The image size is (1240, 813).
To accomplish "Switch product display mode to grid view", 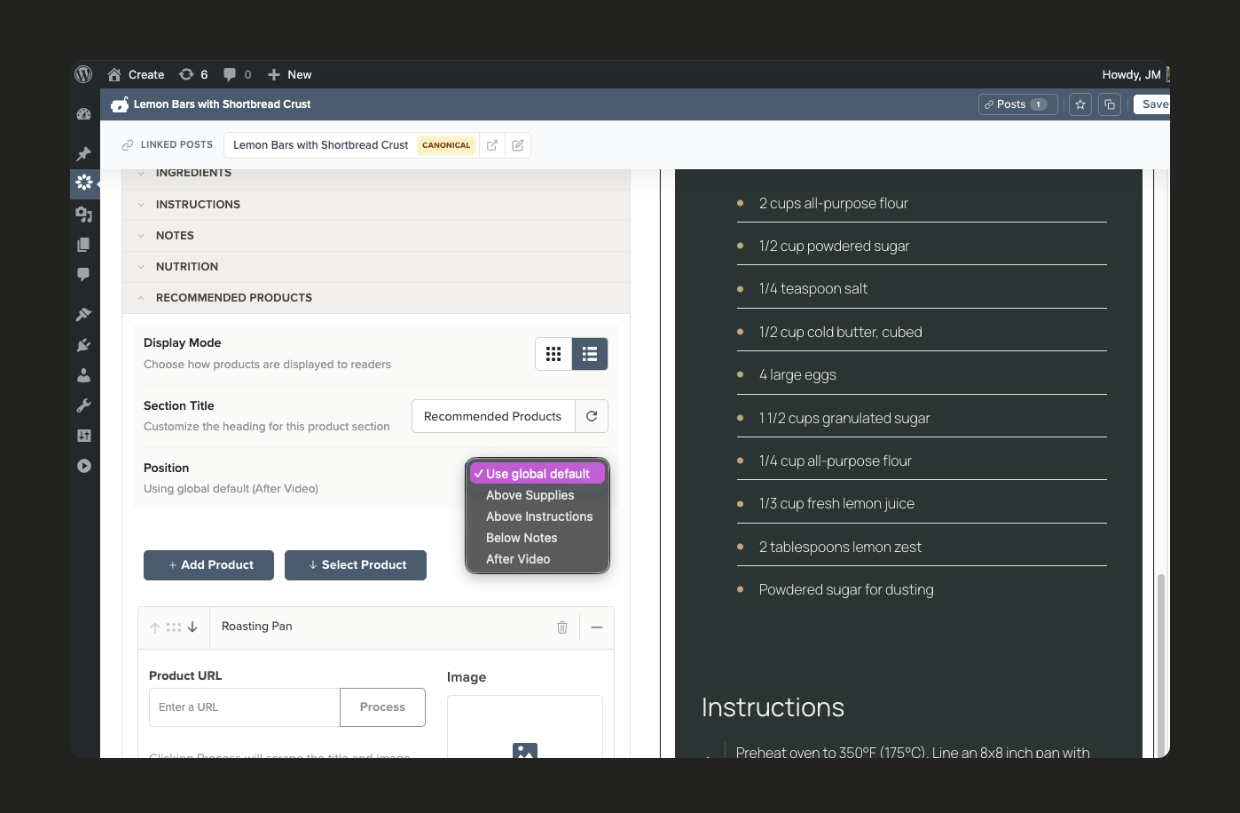I will pos(554,353).
